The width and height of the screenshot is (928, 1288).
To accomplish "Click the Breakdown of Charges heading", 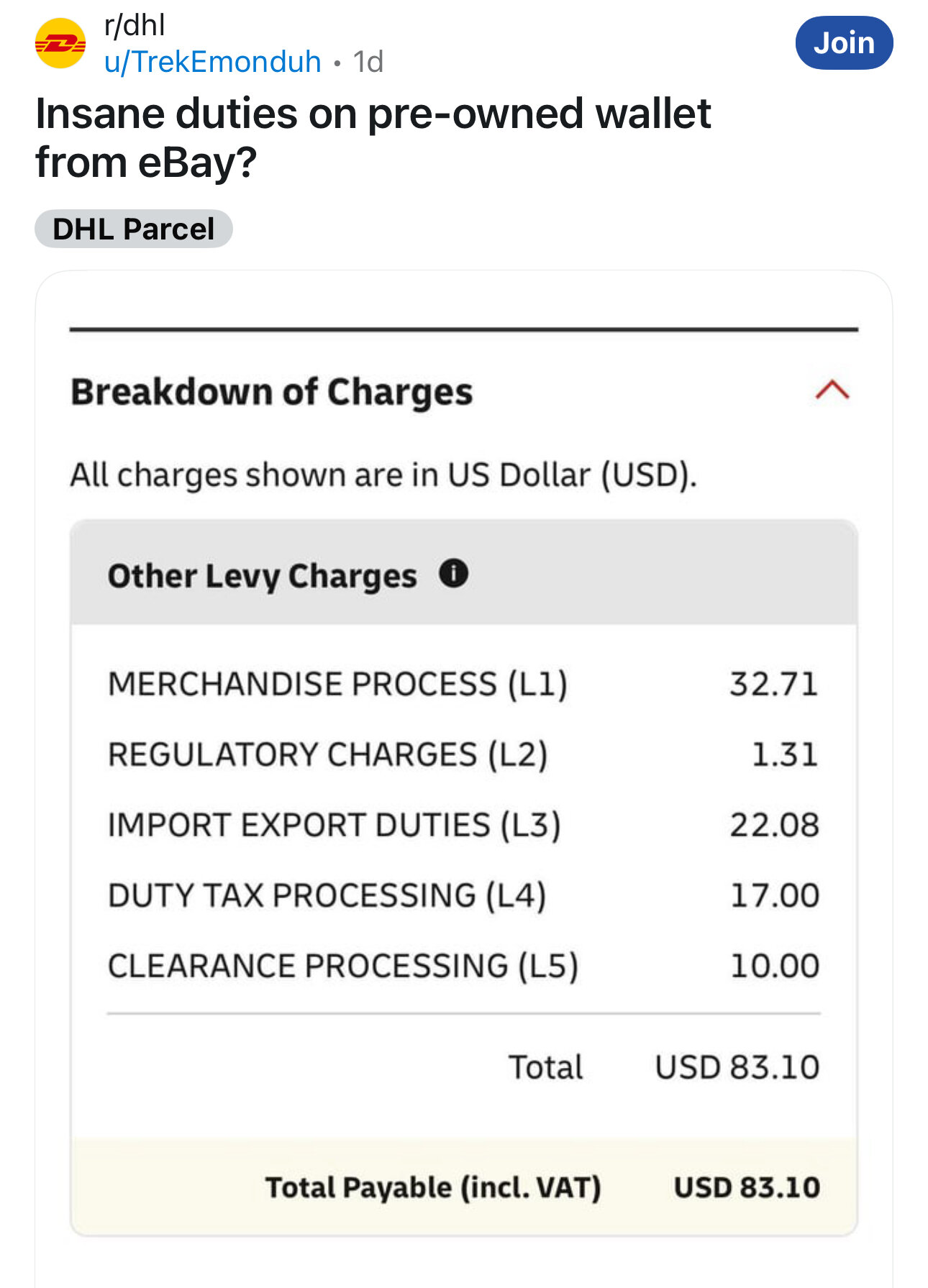I will [272, 392].
